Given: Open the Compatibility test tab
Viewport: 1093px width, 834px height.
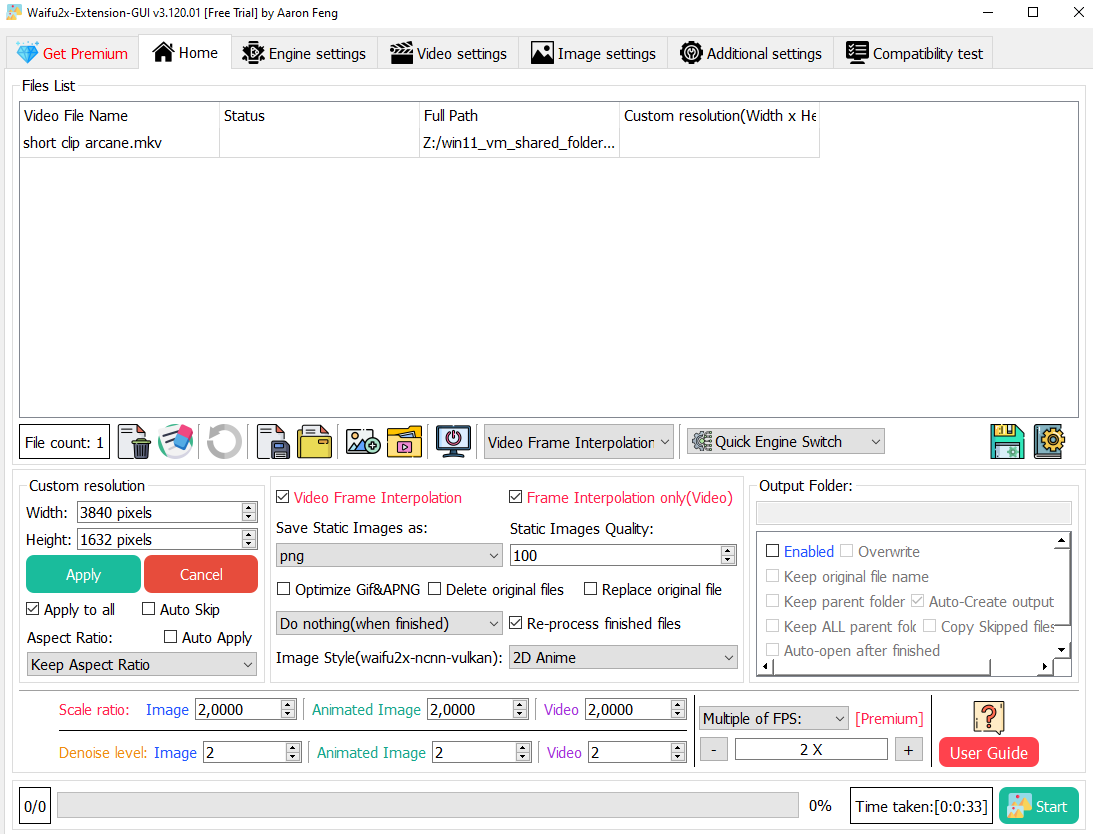Looking at the screenshot, I should (x=914, y=54).
